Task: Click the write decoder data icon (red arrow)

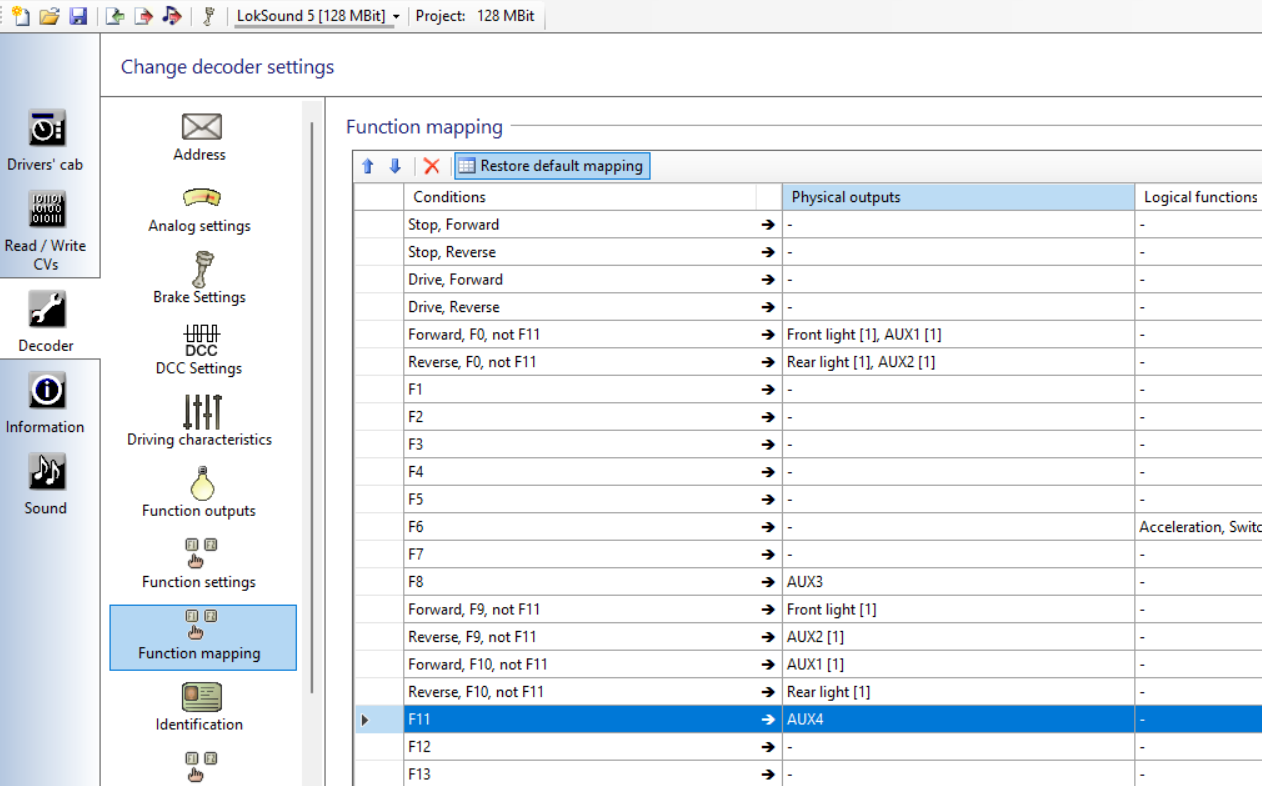Action: pyautogui.click(x=144, y=16)
